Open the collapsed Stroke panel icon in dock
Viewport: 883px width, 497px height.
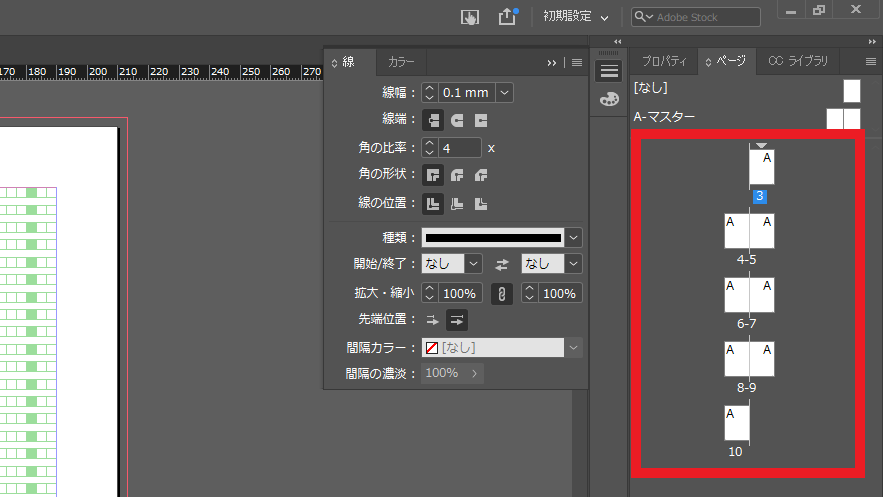coord(609,71)
